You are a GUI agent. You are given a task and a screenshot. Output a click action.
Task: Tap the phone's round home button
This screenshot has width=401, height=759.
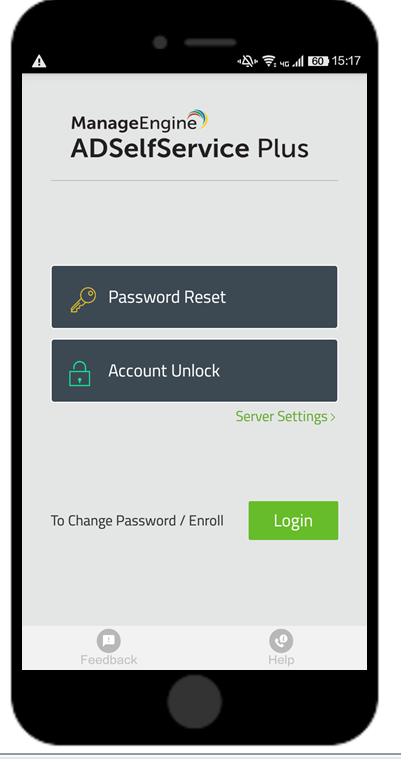pyautogui.click(x=195, y=701)
